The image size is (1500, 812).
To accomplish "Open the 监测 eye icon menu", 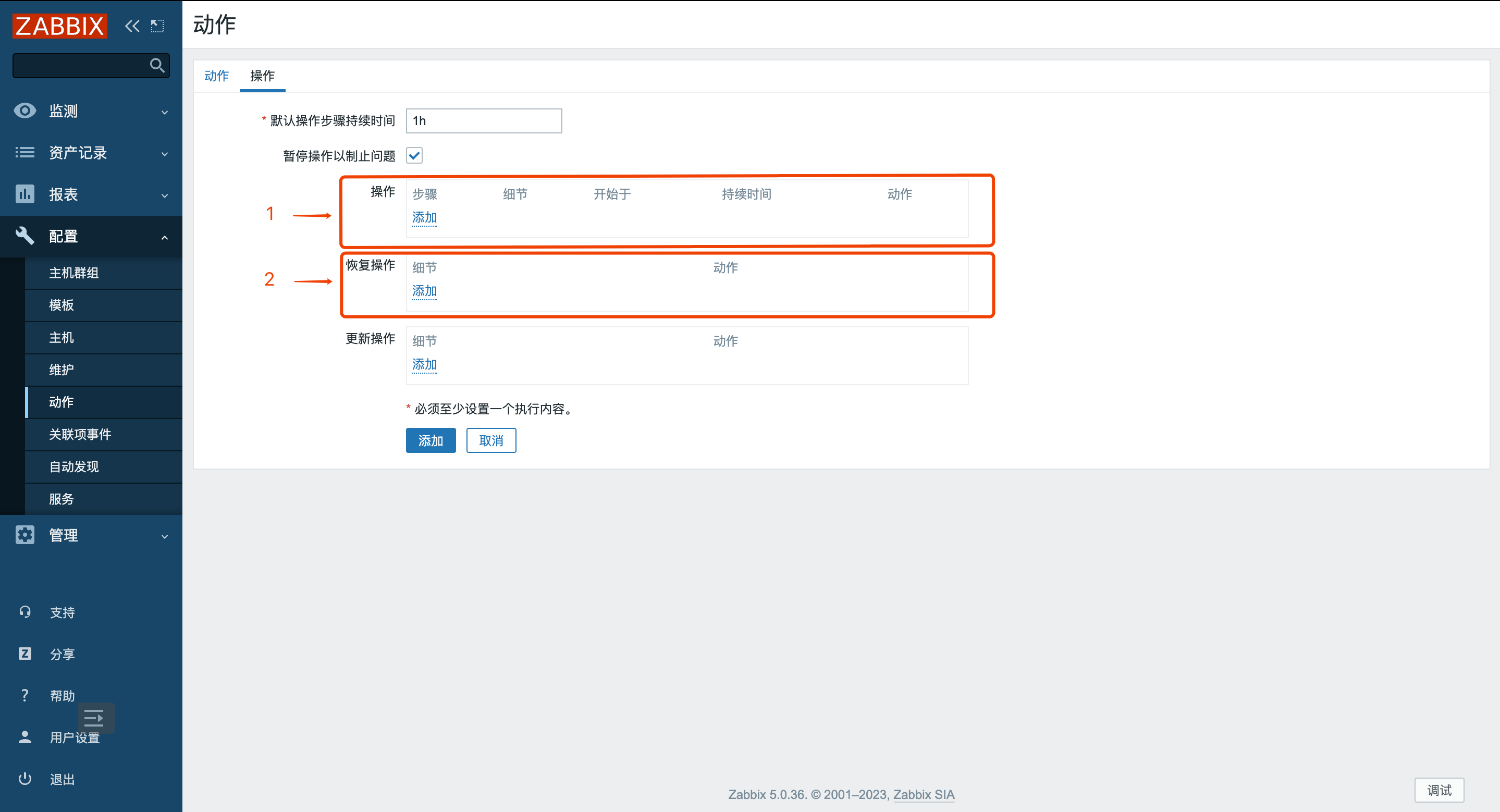I will [24, 110].
